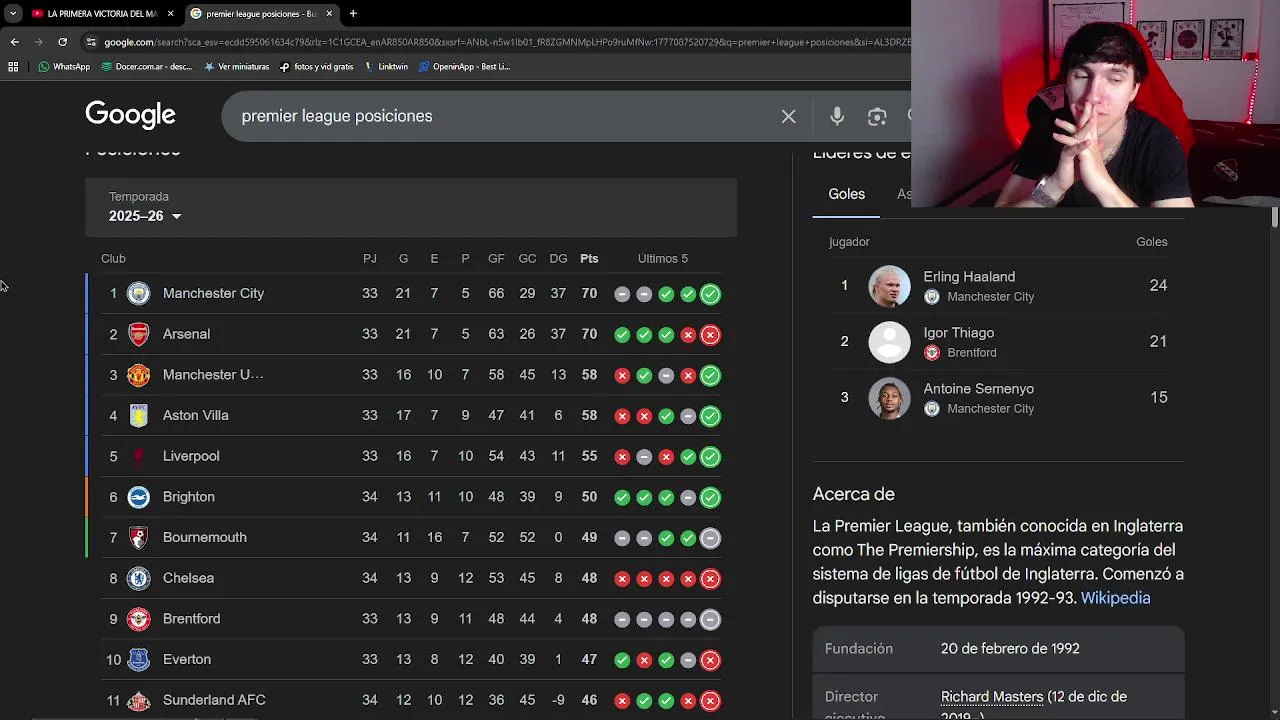Viewport: 1280px width, 720px height.
Task: Reload the page with the refresh icon
Action: (62, 42)
